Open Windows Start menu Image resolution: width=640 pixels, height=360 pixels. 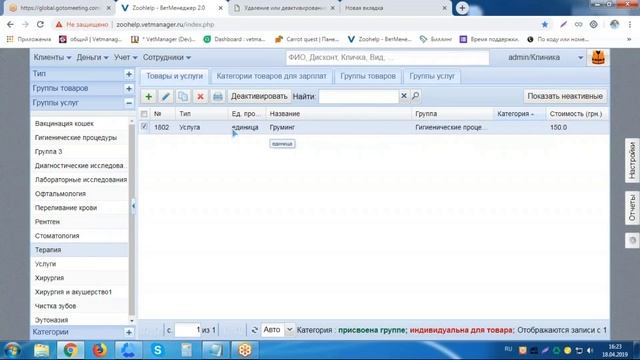(x=12, y=350)
